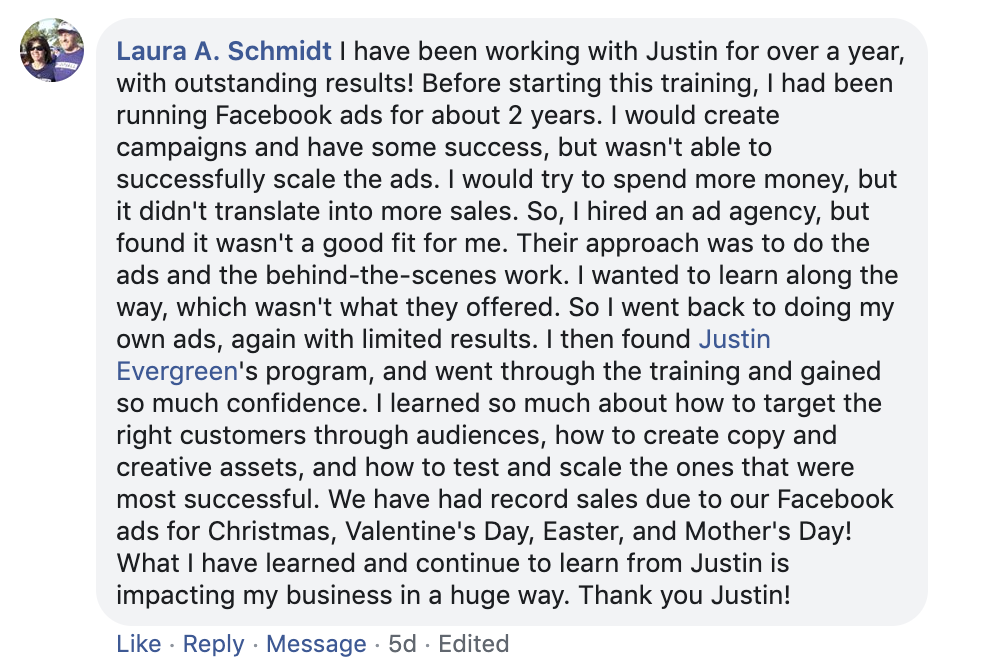This screenshot has width=994, height=664.
Task: Like Laura's comment
Action: tap(139, 644)
